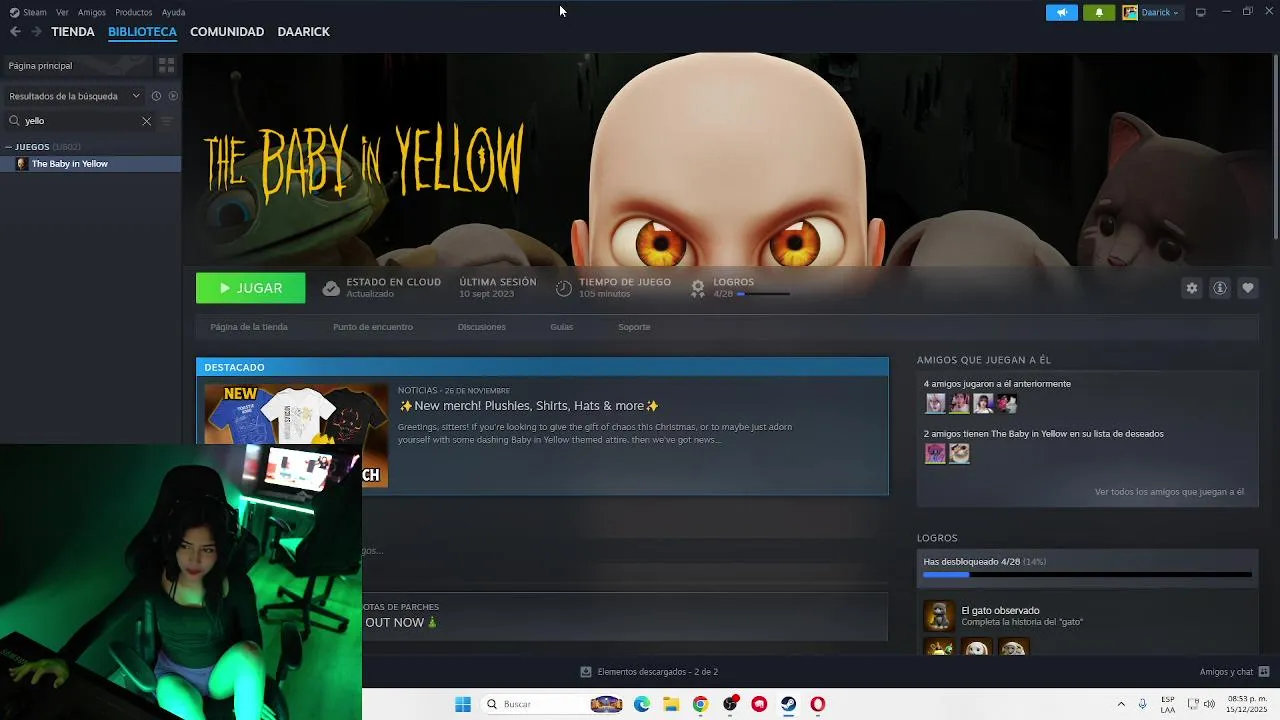Click the library search field with 'yello'
Viewport: 1280px width, 720px height.
[x=80, y=121]
